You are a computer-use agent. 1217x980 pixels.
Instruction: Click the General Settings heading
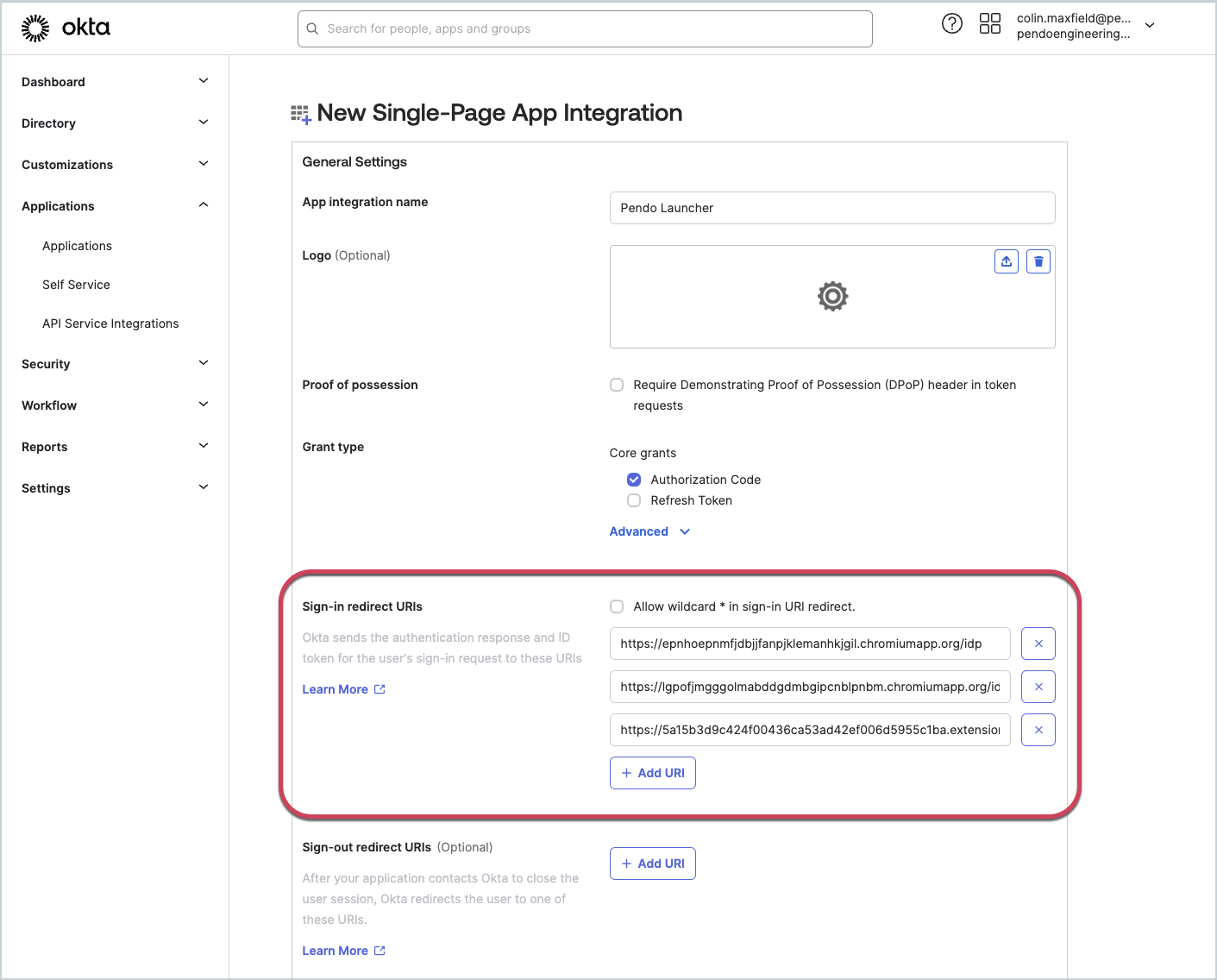pos(354,162)
